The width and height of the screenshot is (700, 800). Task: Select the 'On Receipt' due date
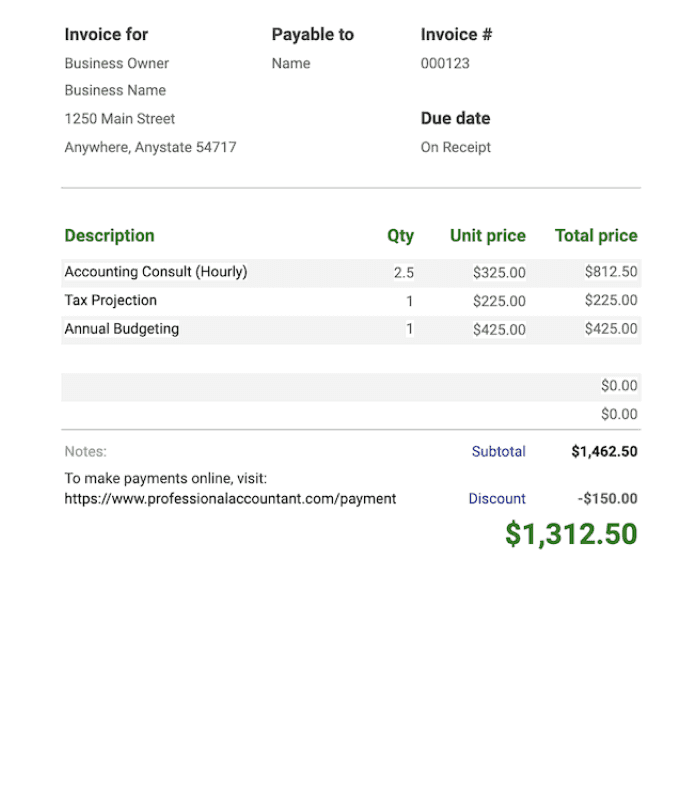[456, 147]
